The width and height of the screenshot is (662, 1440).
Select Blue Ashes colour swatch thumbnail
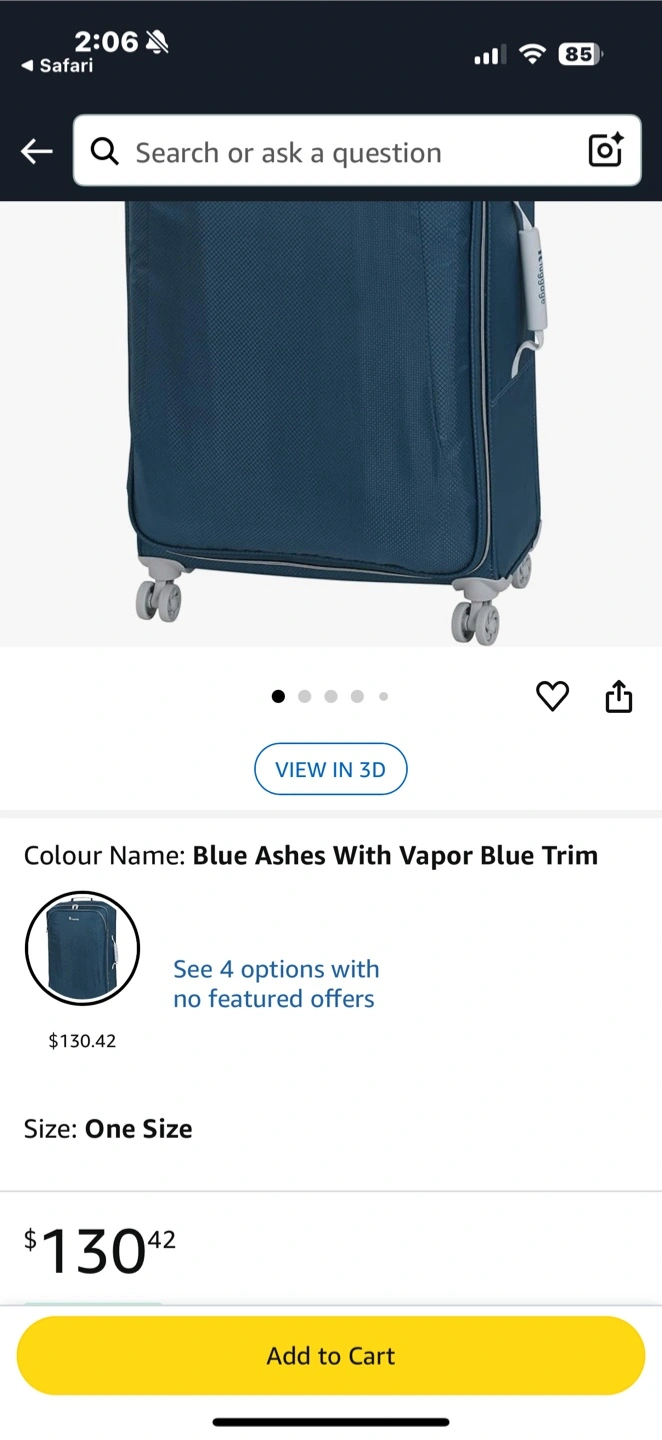(x=82, y=948)
